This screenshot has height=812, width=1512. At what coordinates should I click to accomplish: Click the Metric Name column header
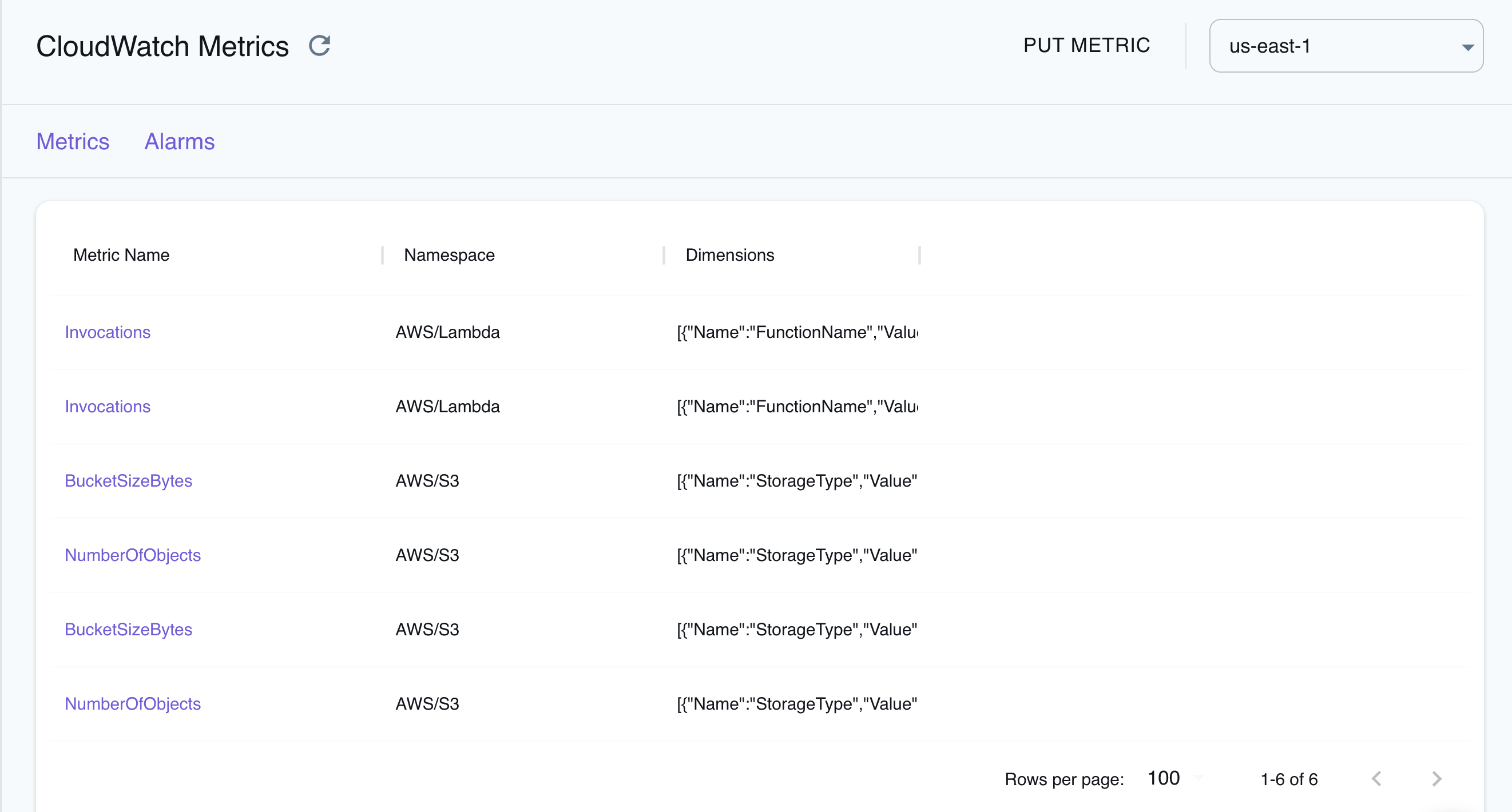(121, 254)
